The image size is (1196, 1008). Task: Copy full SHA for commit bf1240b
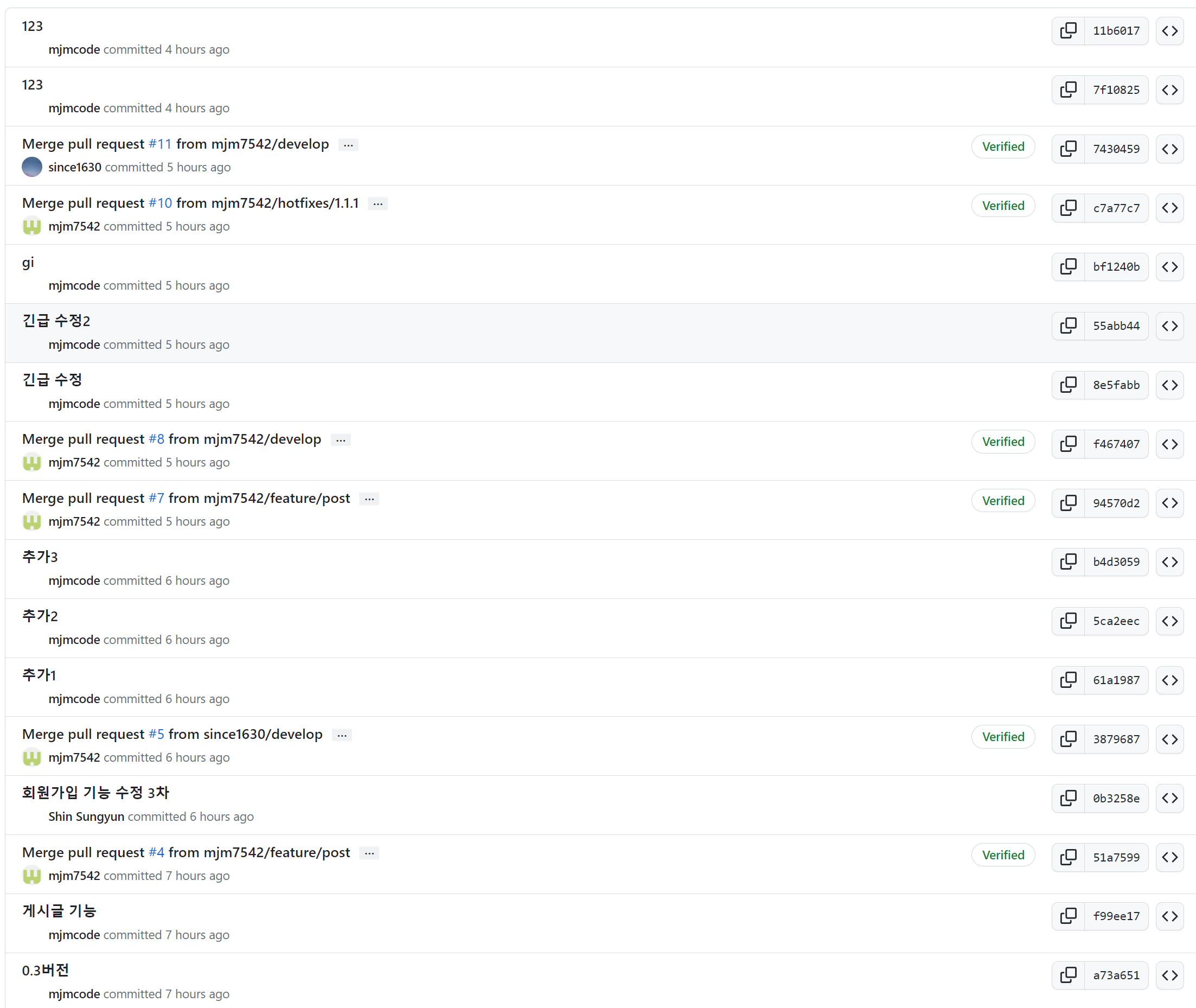point(1068,267)
